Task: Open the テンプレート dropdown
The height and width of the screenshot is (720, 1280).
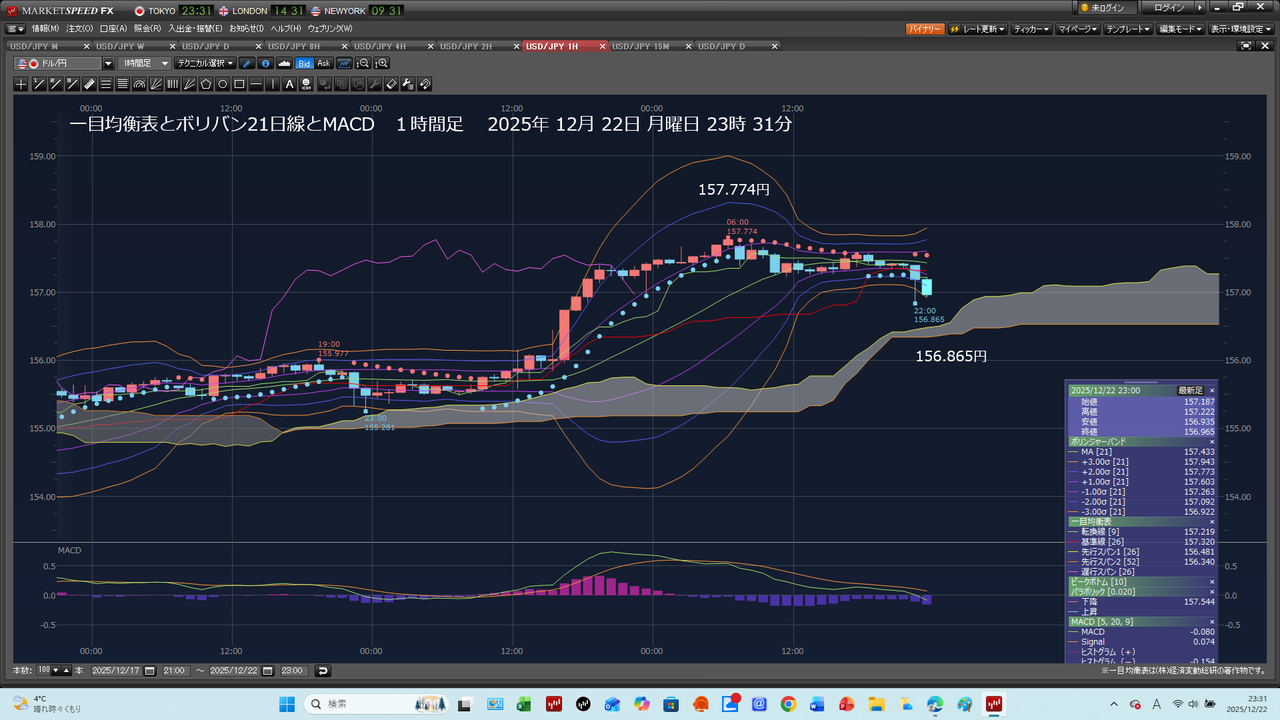Action: tap(1129, 29)
